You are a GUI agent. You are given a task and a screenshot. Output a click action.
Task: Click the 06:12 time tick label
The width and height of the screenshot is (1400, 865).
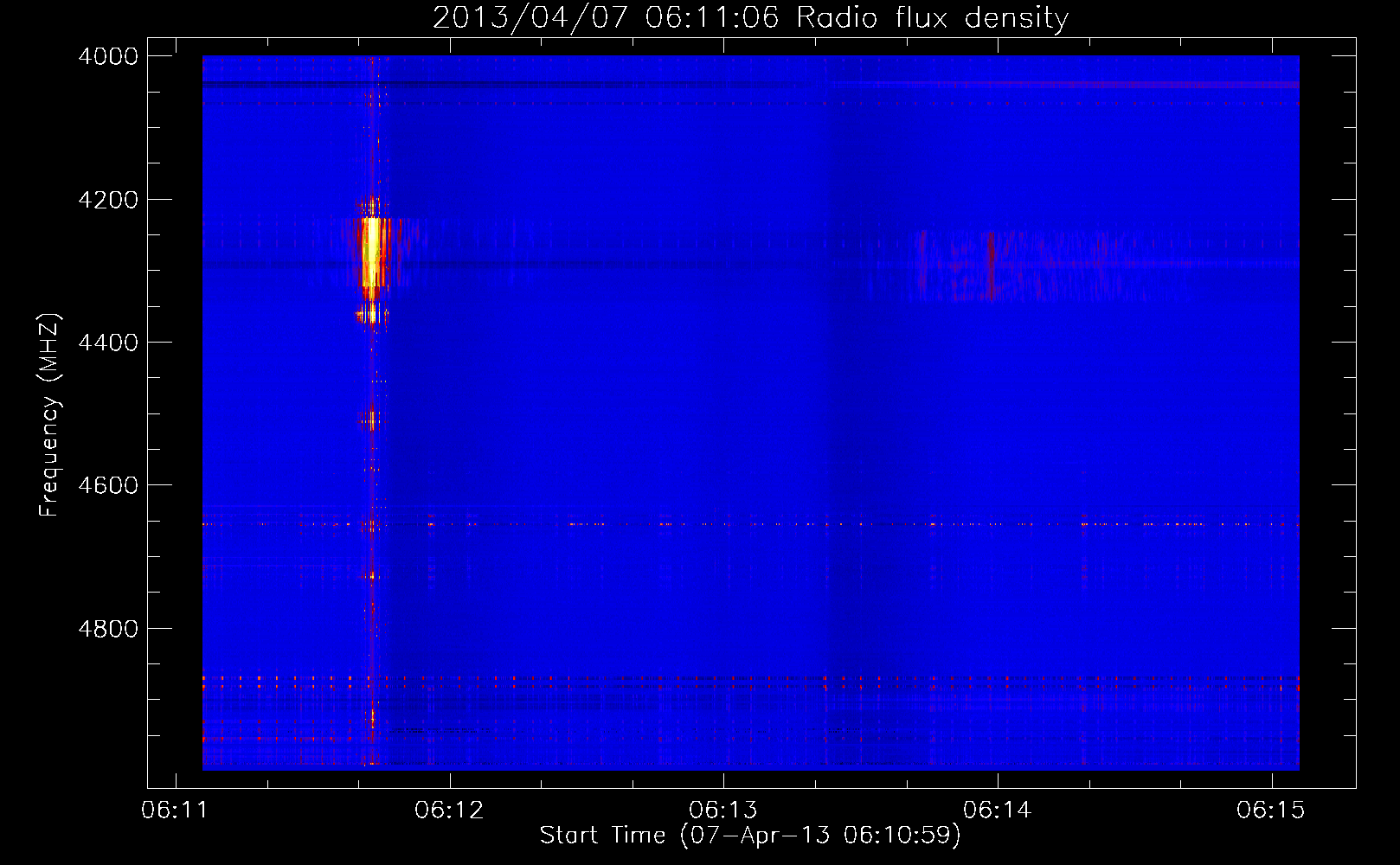449,811
